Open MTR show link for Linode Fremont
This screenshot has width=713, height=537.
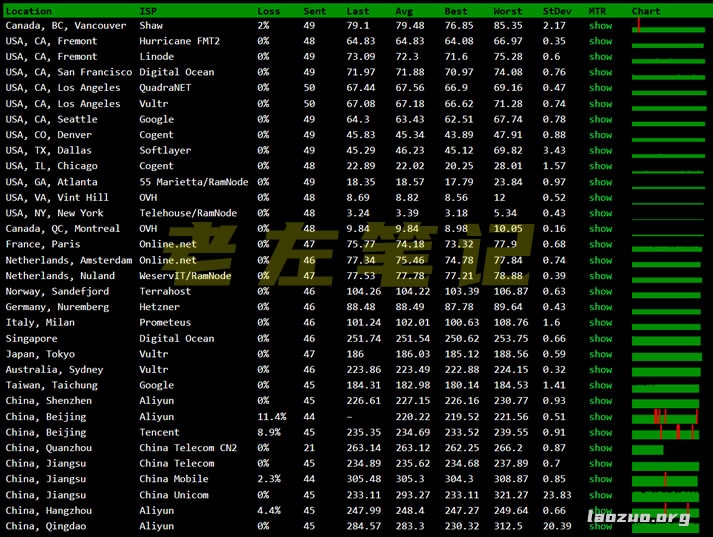[x=600, y=57]
